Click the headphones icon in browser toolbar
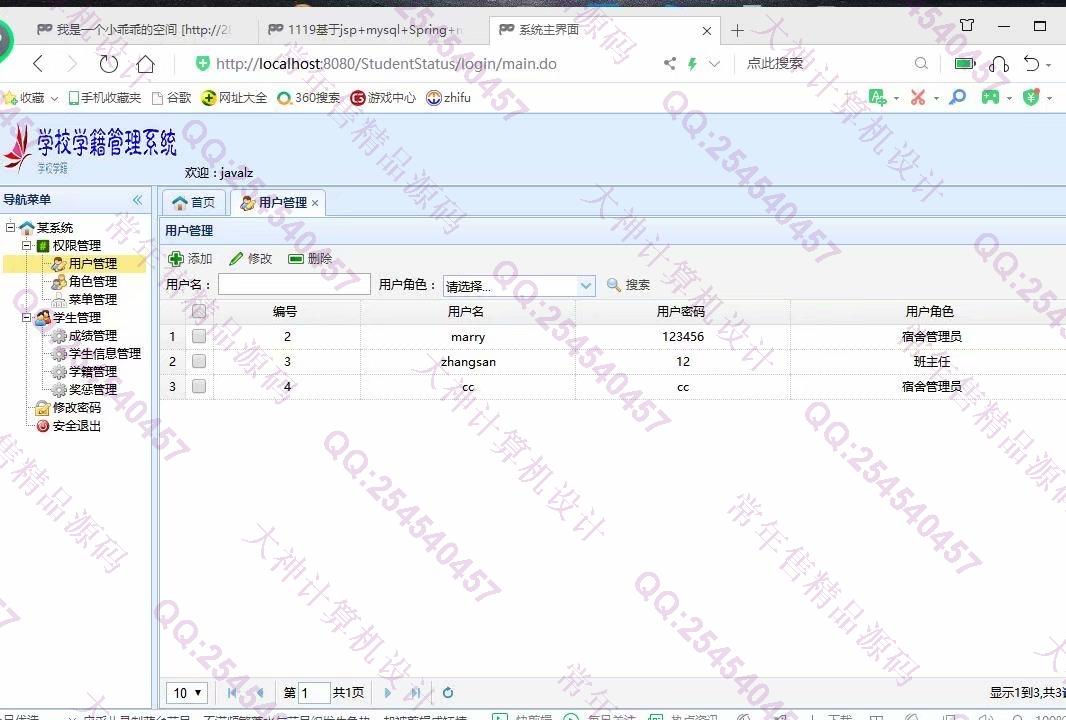1066x720 pixels. coord(999,64)
